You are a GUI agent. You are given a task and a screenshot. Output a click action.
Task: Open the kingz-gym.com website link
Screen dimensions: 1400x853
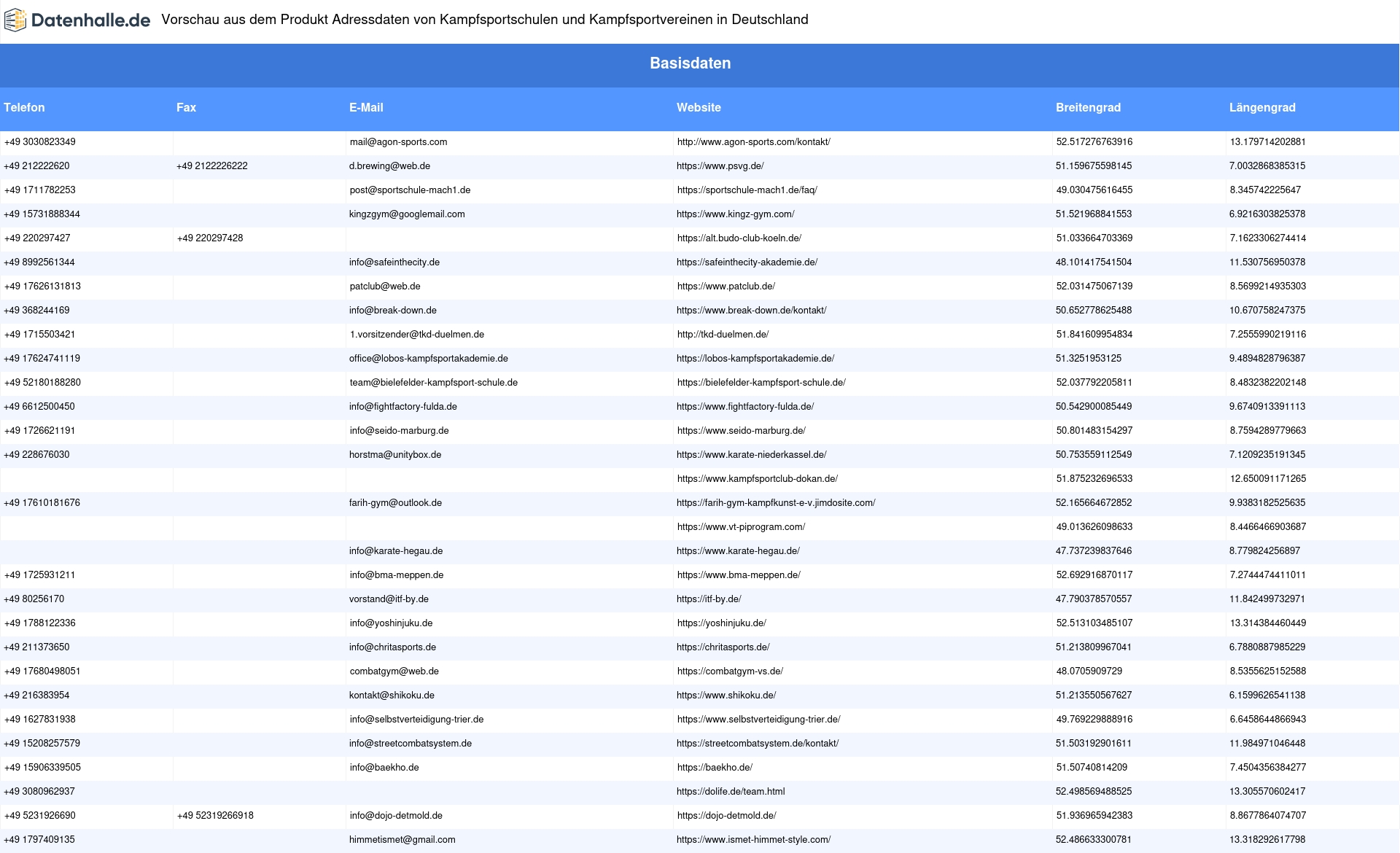click(x=735, y=214)
